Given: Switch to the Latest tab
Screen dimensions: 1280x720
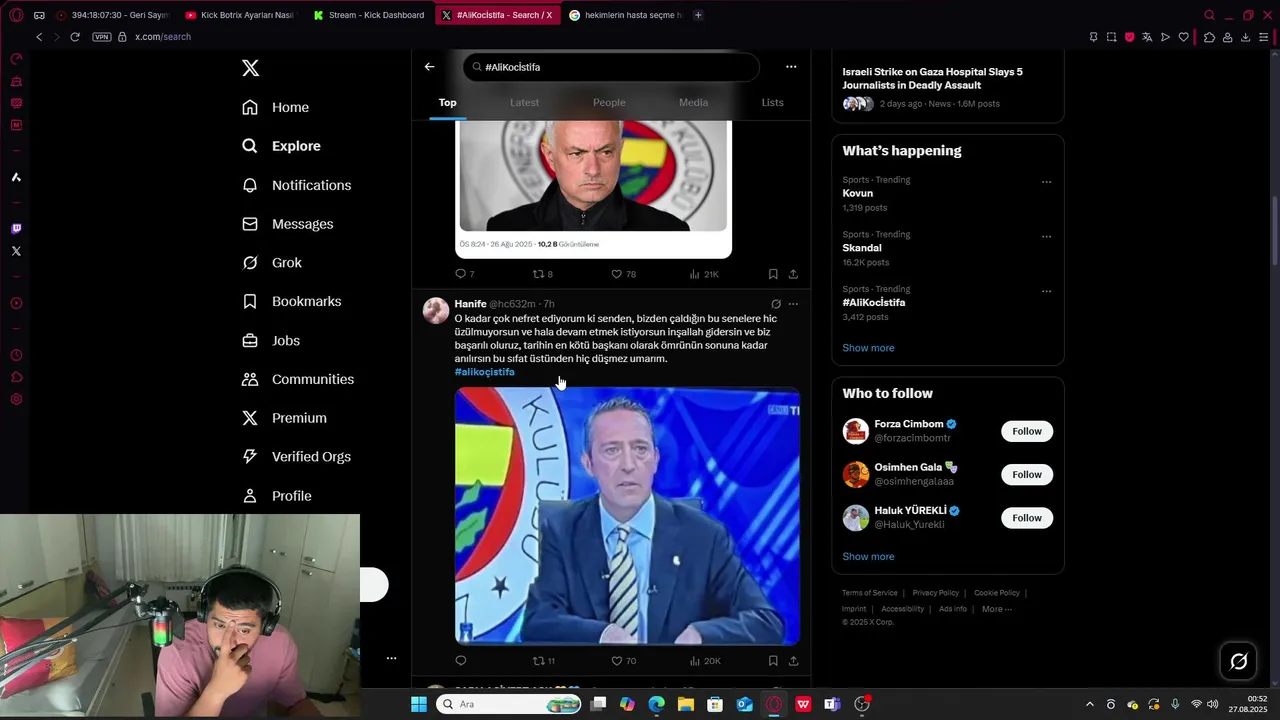Looking at the screenshot, I should click(x=524, y=102).
